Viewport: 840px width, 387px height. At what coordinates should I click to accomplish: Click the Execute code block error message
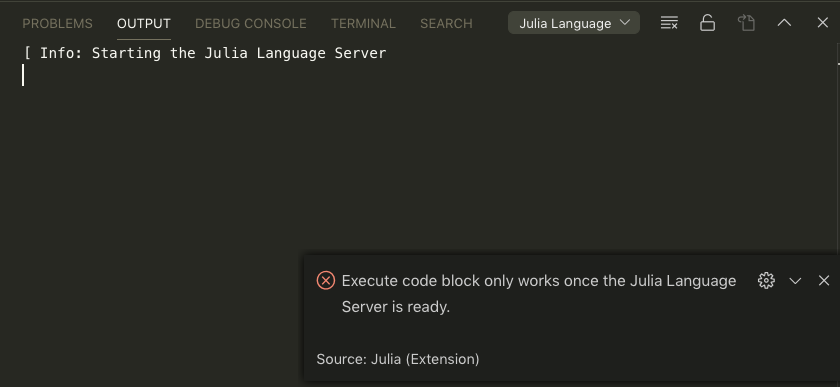[539, 294]
